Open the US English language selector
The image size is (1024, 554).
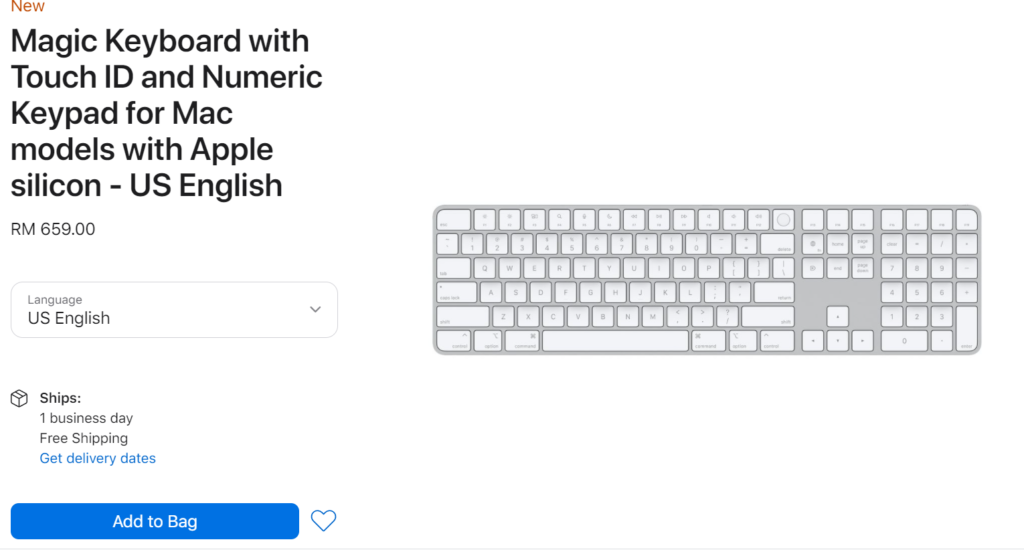(x=174, y=310)
